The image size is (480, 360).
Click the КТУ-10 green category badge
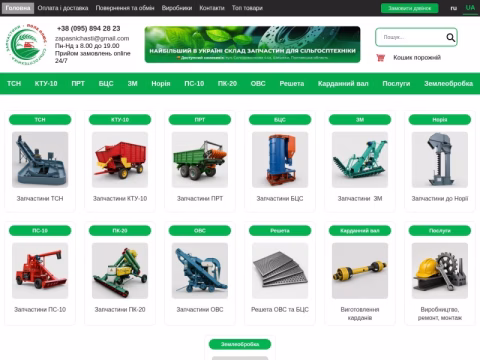pyautogui.click(x=120, y=120)
